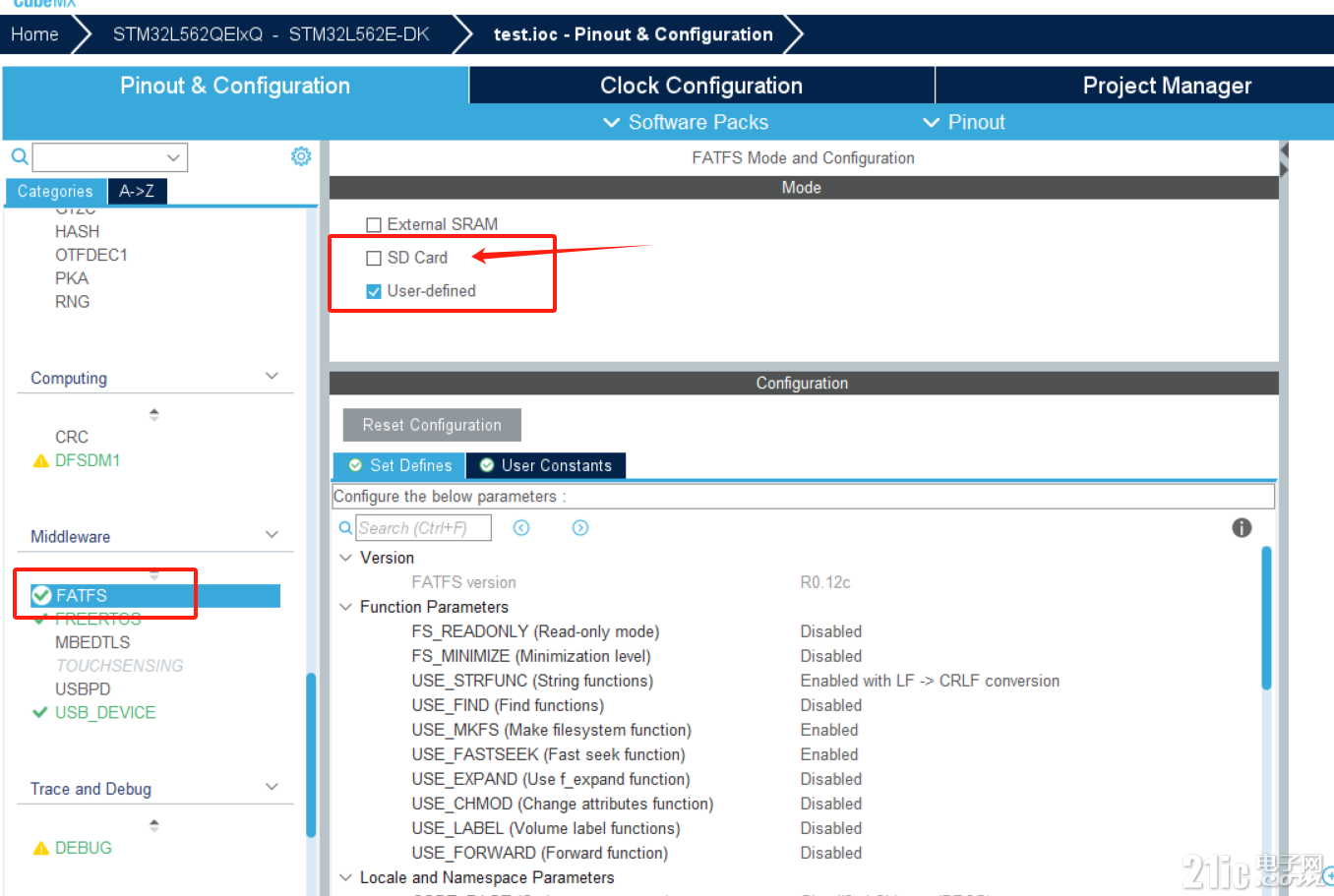Screen dimensions: 1334x896
Task: Select the Categories tab
Action: (55, 191)
